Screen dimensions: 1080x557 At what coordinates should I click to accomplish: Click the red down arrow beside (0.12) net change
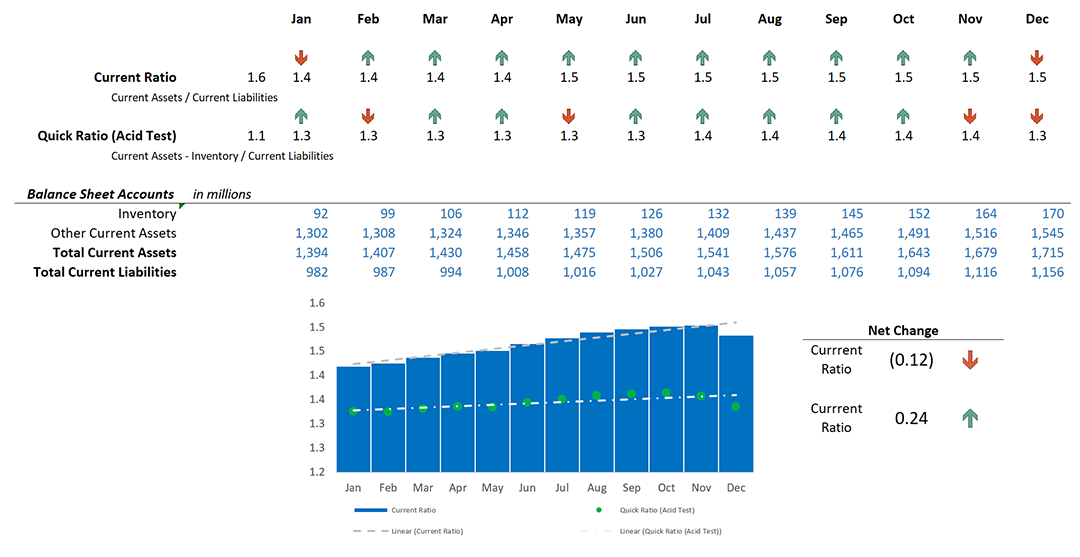[x=970, y=360]
